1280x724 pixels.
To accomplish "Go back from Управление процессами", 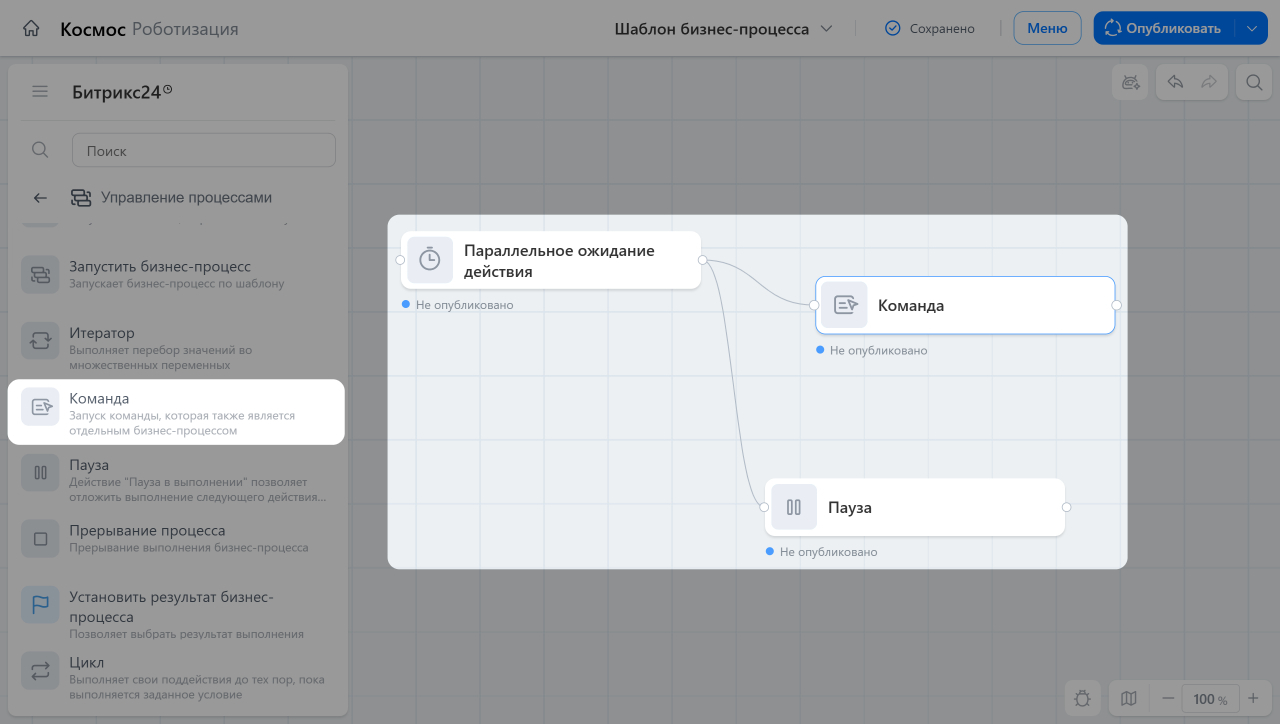I will 40,198.
